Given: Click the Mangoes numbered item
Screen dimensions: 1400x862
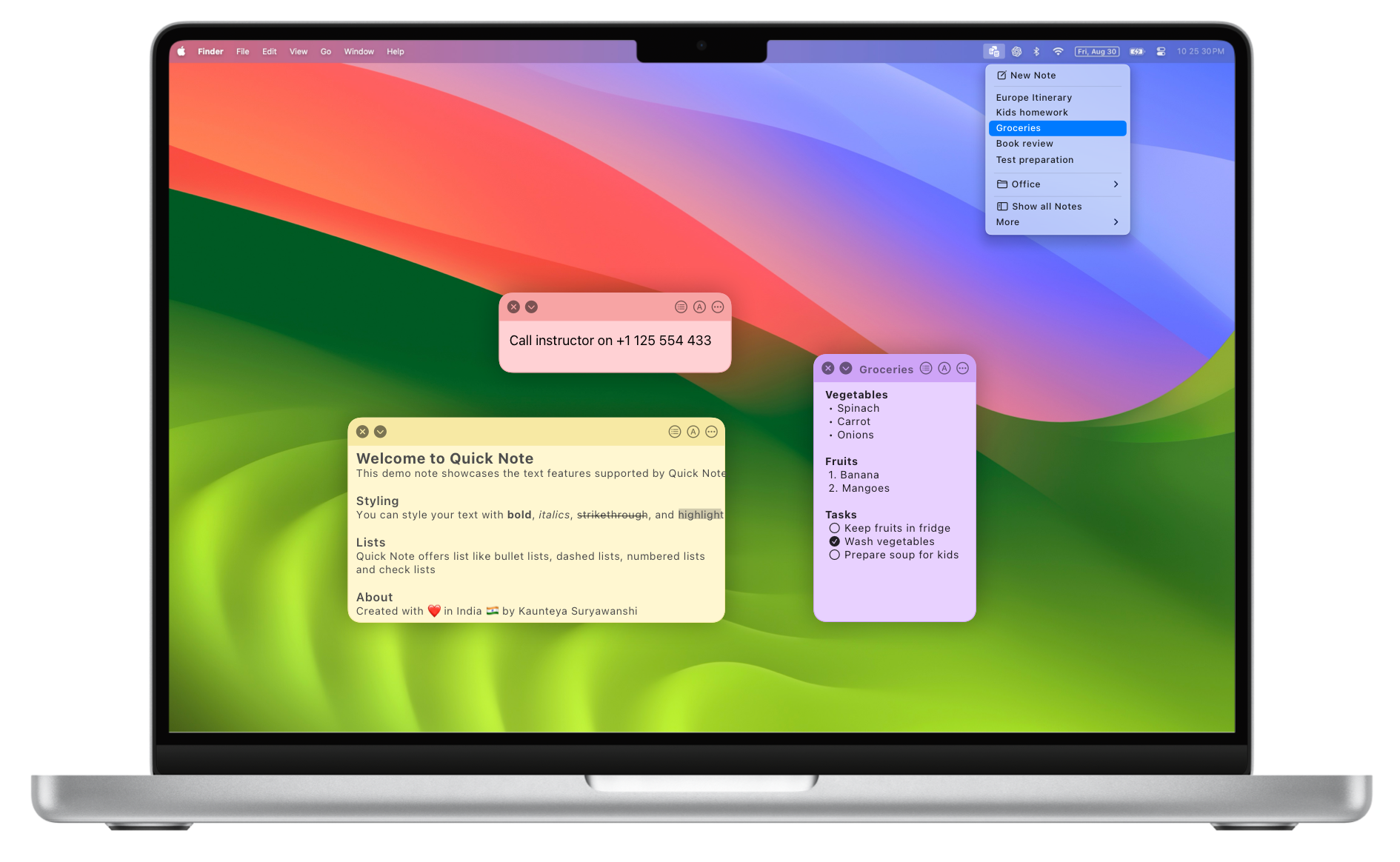Looking at the screenshot, I should 865,488.
